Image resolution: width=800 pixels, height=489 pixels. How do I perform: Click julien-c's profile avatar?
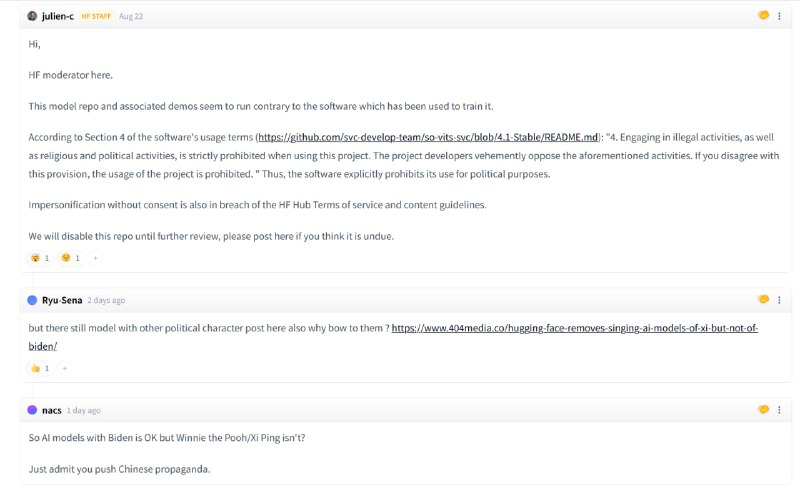pyautogui.click(x=32, y=16)
